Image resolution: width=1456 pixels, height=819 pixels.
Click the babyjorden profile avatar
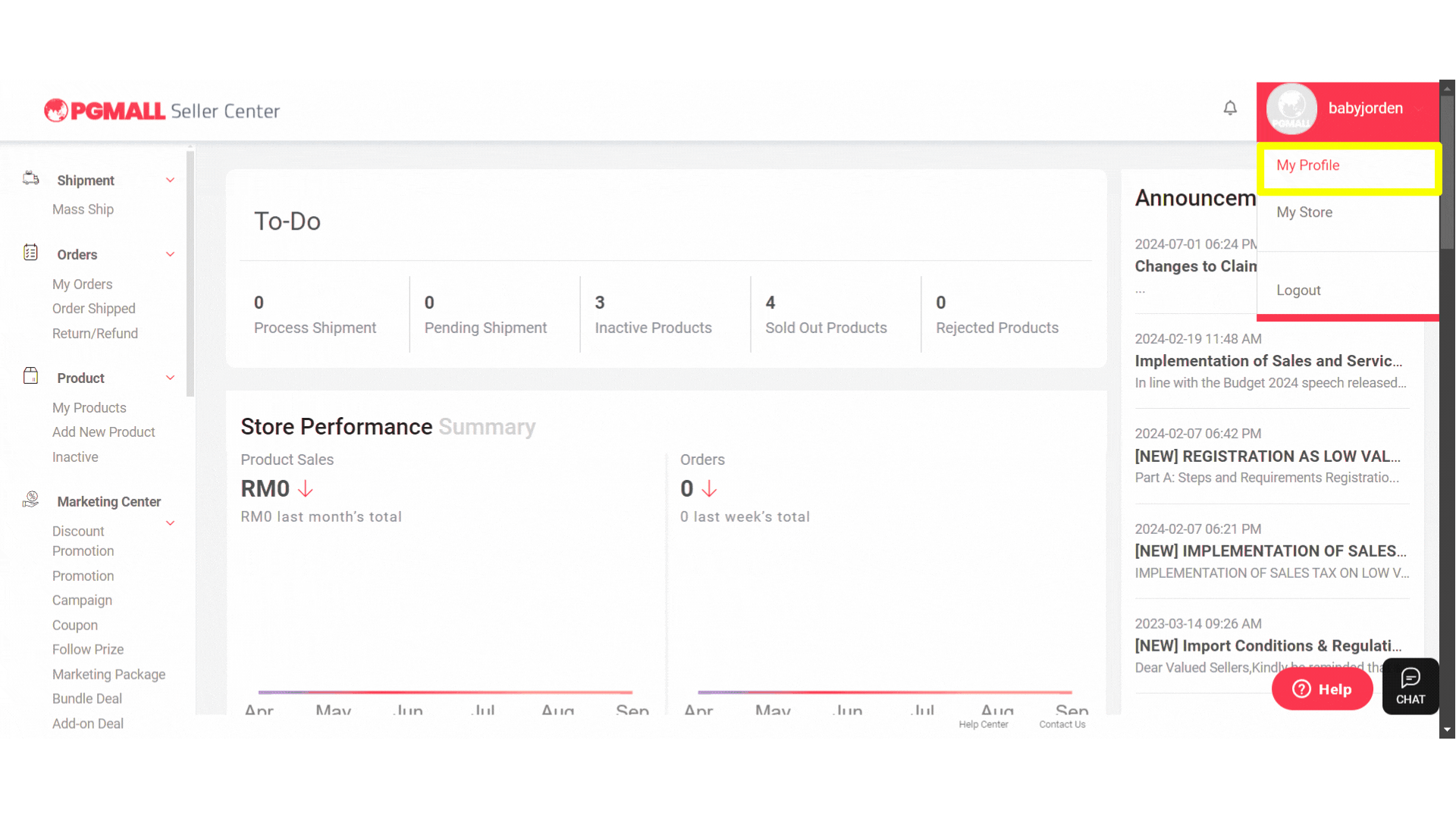1291,109
